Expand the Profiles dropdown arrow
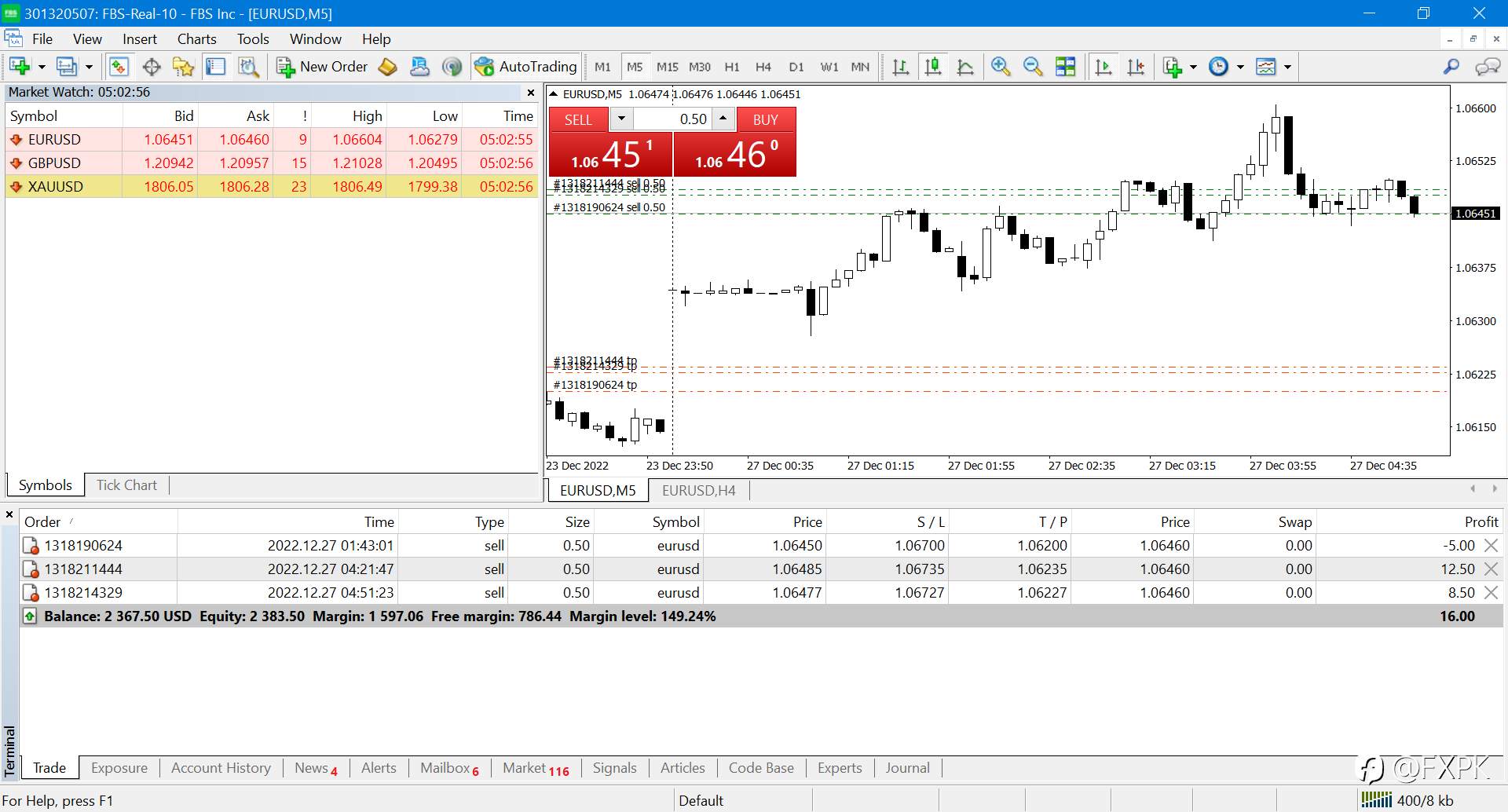 click(x=89, y=67)
